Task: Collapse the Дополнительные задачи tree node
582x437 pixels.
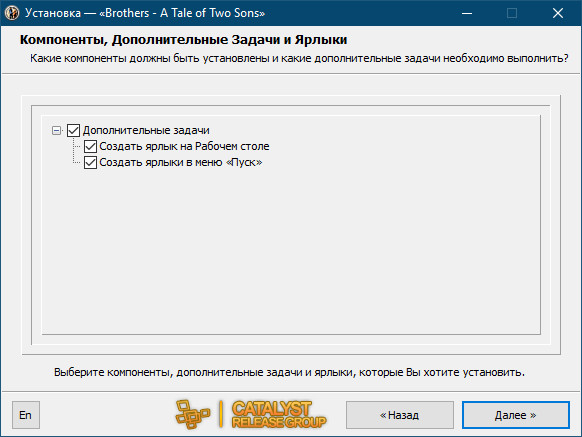Action: (x=56, y=130)
